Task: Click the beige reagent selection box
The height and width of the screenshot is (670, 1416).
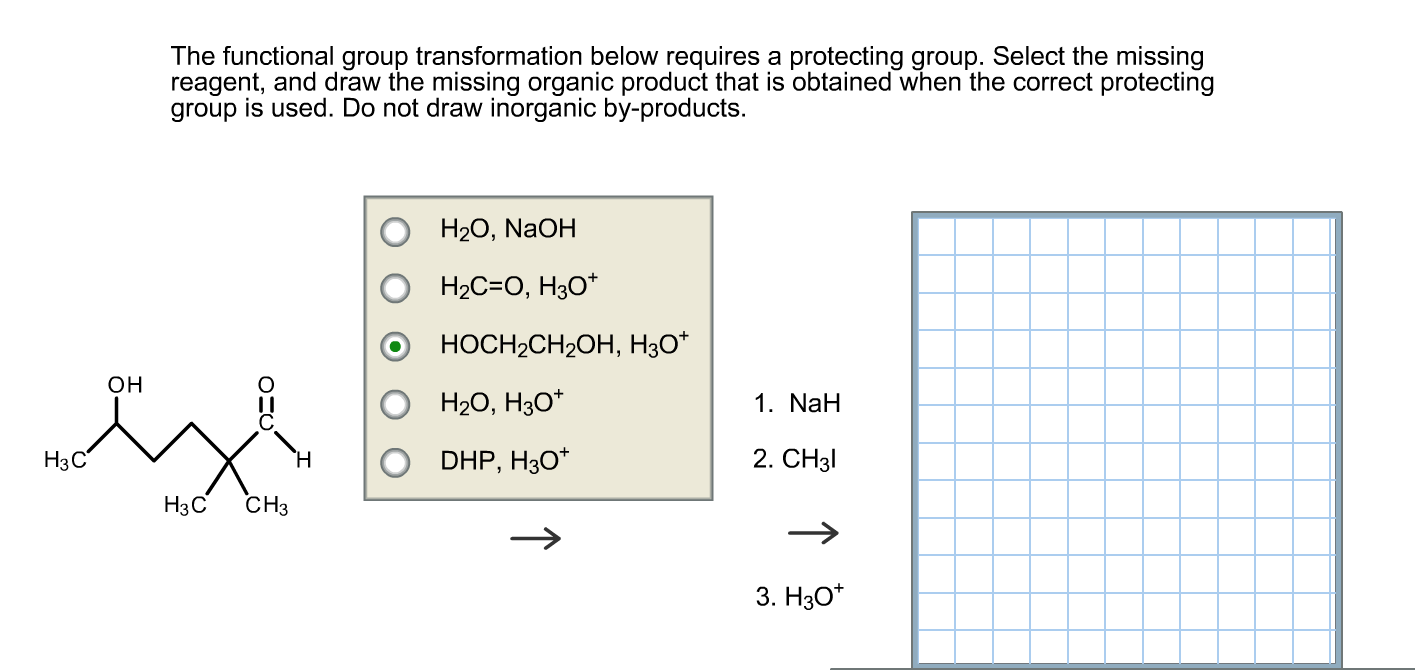Action: 538,345
